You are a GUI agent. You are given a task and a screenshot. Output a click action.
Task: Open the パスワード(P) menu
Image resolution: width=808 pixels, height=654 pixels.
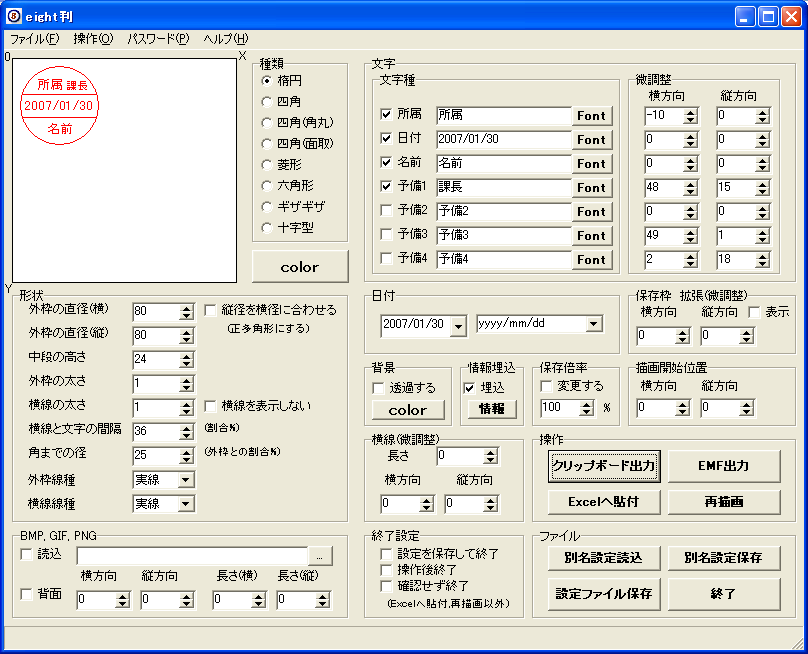click(159, 39)
